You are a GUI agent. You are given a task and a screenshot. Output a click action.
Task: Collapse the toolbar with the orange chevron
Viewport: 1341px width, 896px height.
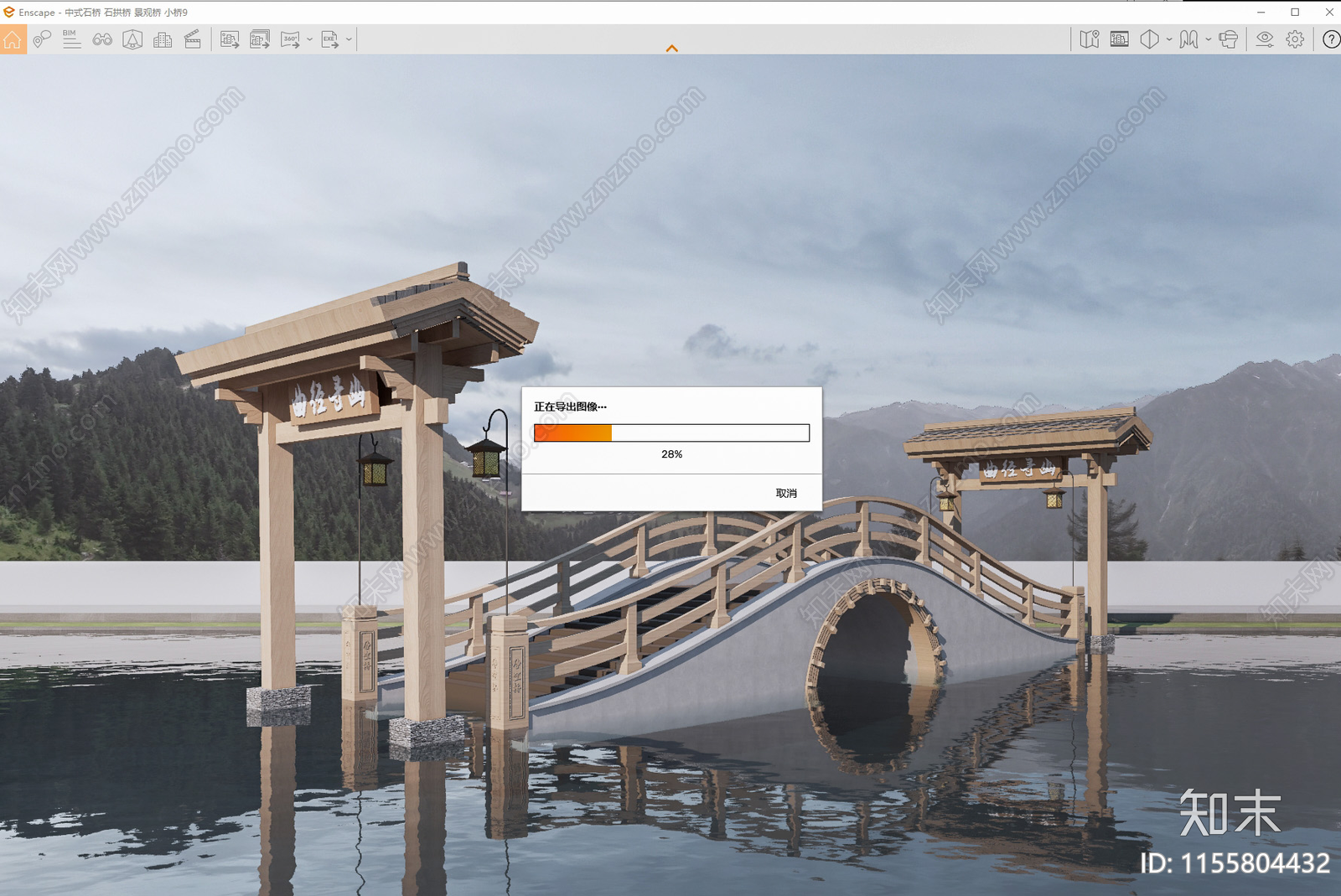click(671, 49)
